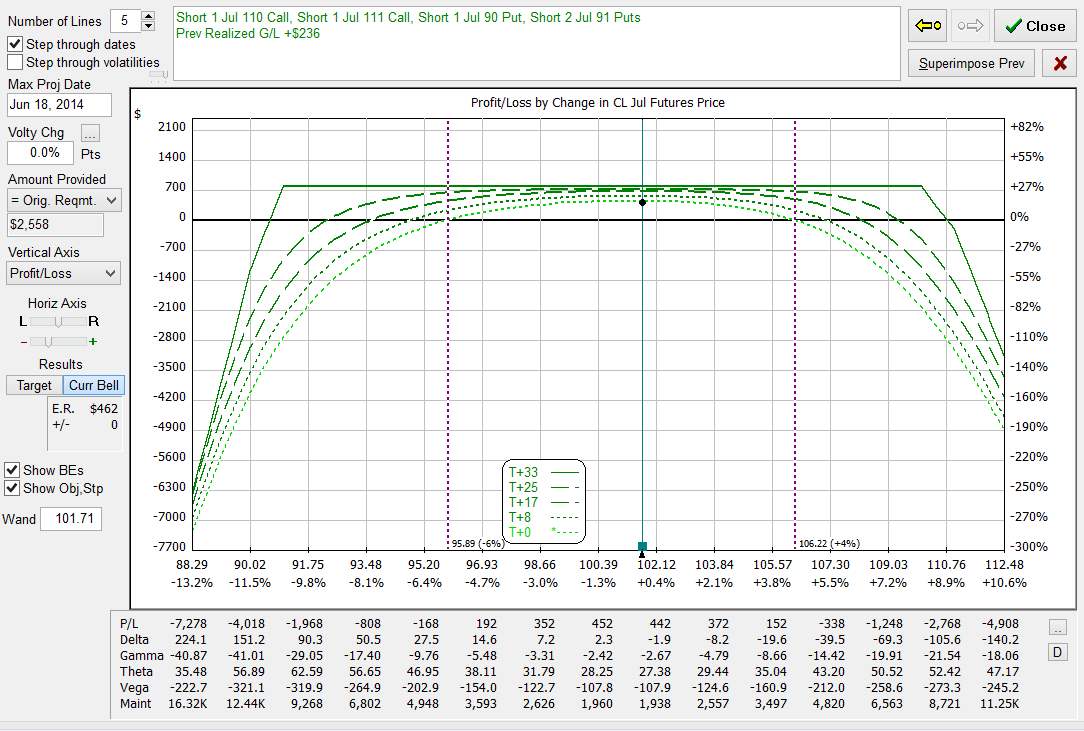Click the T+8 legend entry

pyautogui.click(x=543, y=517)
